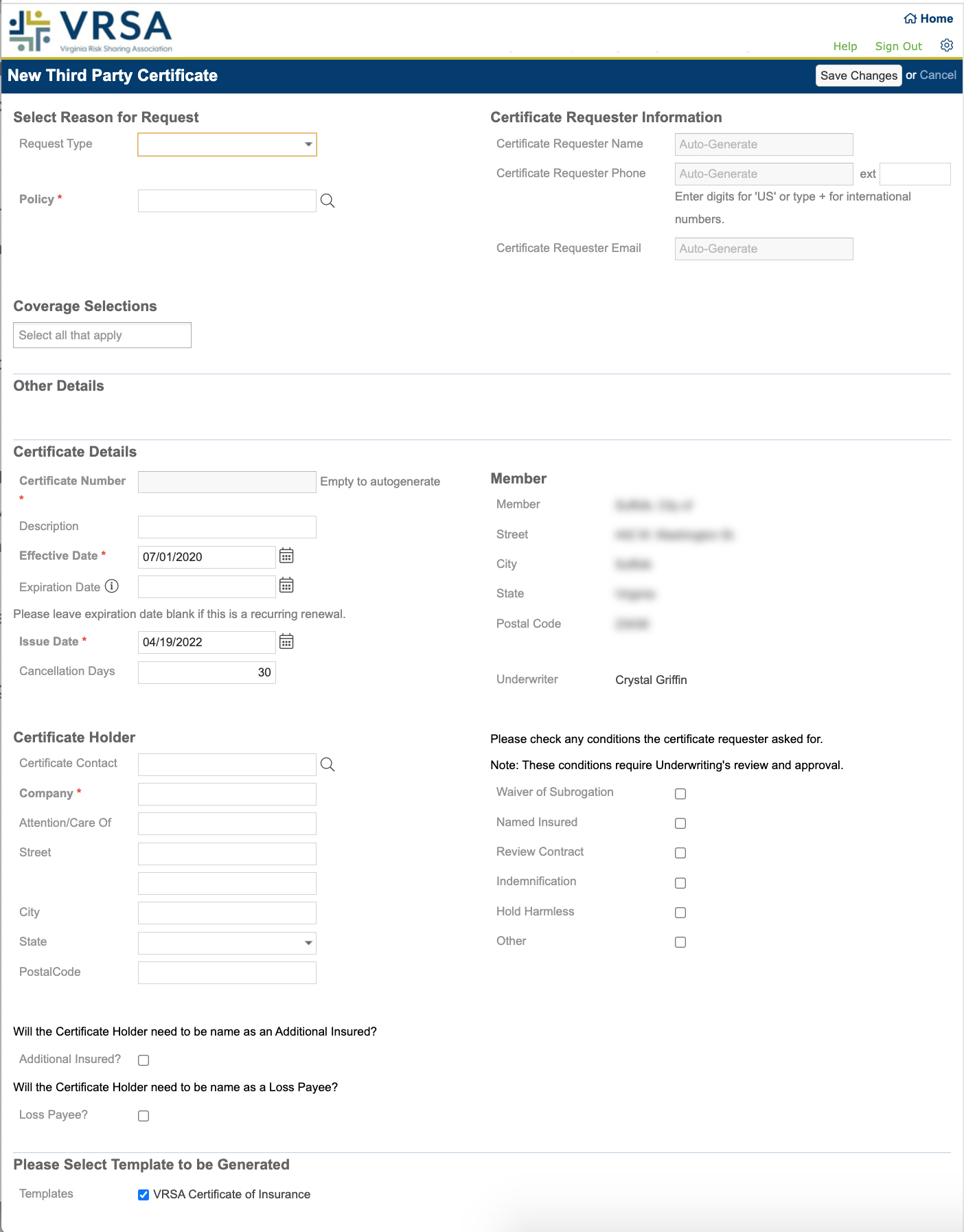Click the Save Changes button
The height and width of the screenshot is (1232, 964).
pyautogui.click(x=859, y=76)
